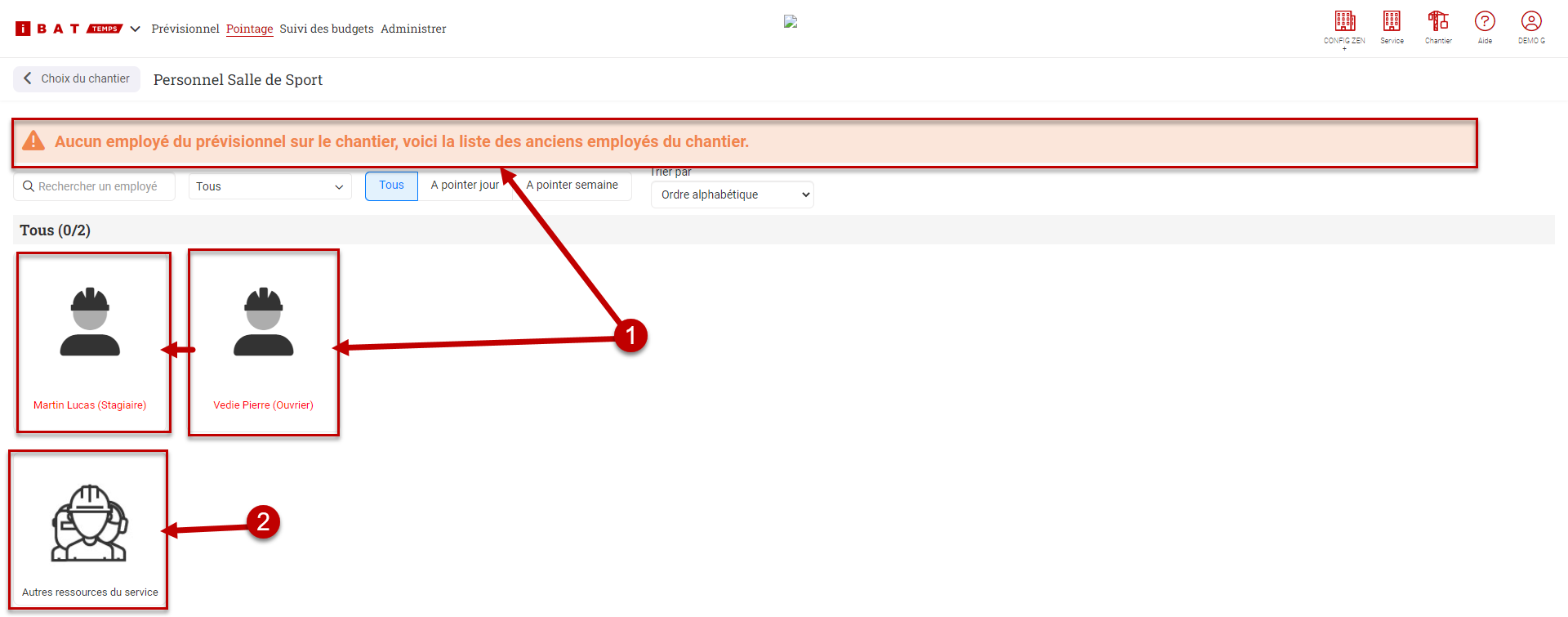Select the Vedie Pierre worker avatar
Screen dimensions: 1568x617
263,322
